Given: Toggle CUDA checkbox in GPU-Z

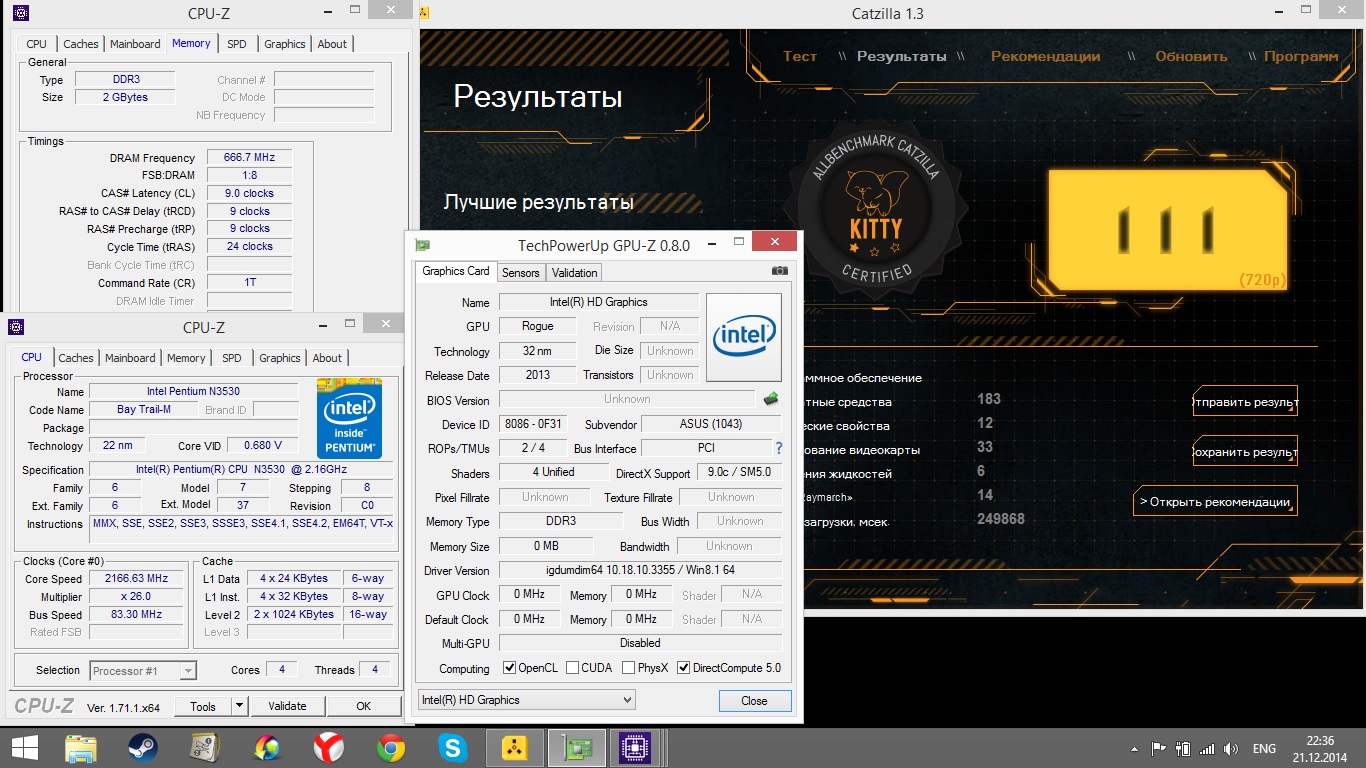Looking at the screenshot, I should click(x=572, y=668).
